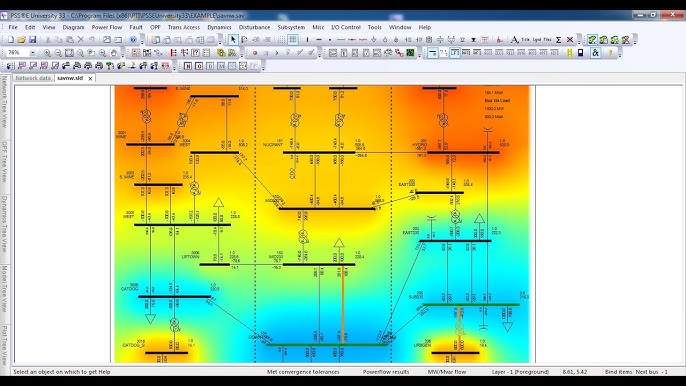Image resolution: width=686 pixels, height=386 pixels.
Task: Open the I/O Control menu
Action: click(x=346, y=27)
